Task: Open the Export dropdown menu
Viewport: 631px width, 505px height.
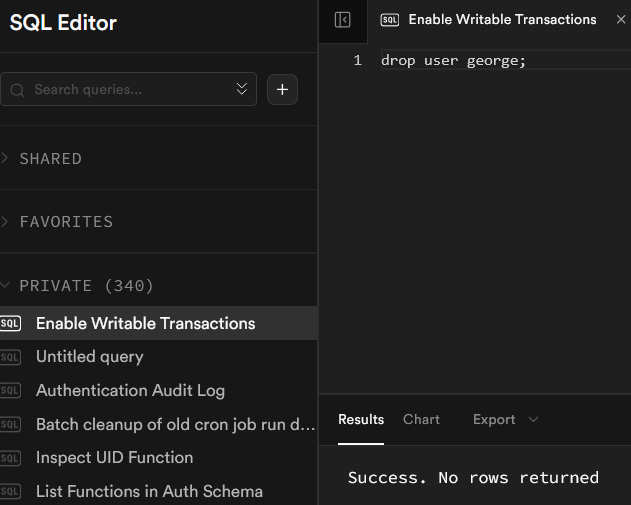Action: click(x=505, y=419)
